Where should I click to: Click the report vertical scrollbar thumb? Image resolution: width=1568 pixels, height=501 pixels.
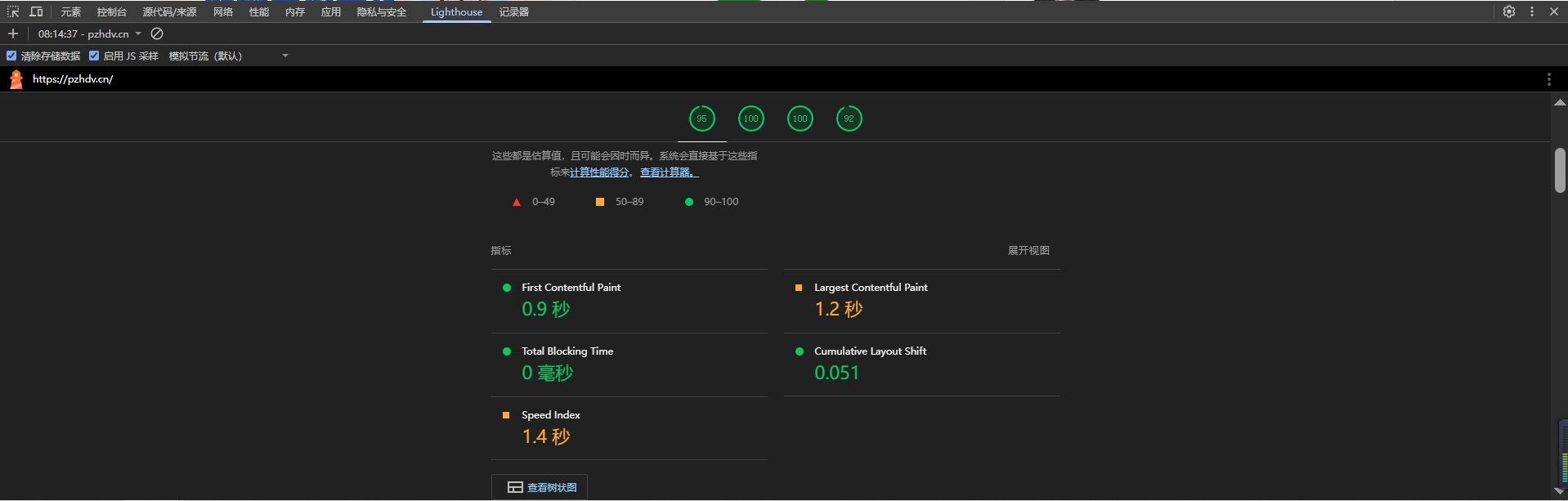point(1560,170)
